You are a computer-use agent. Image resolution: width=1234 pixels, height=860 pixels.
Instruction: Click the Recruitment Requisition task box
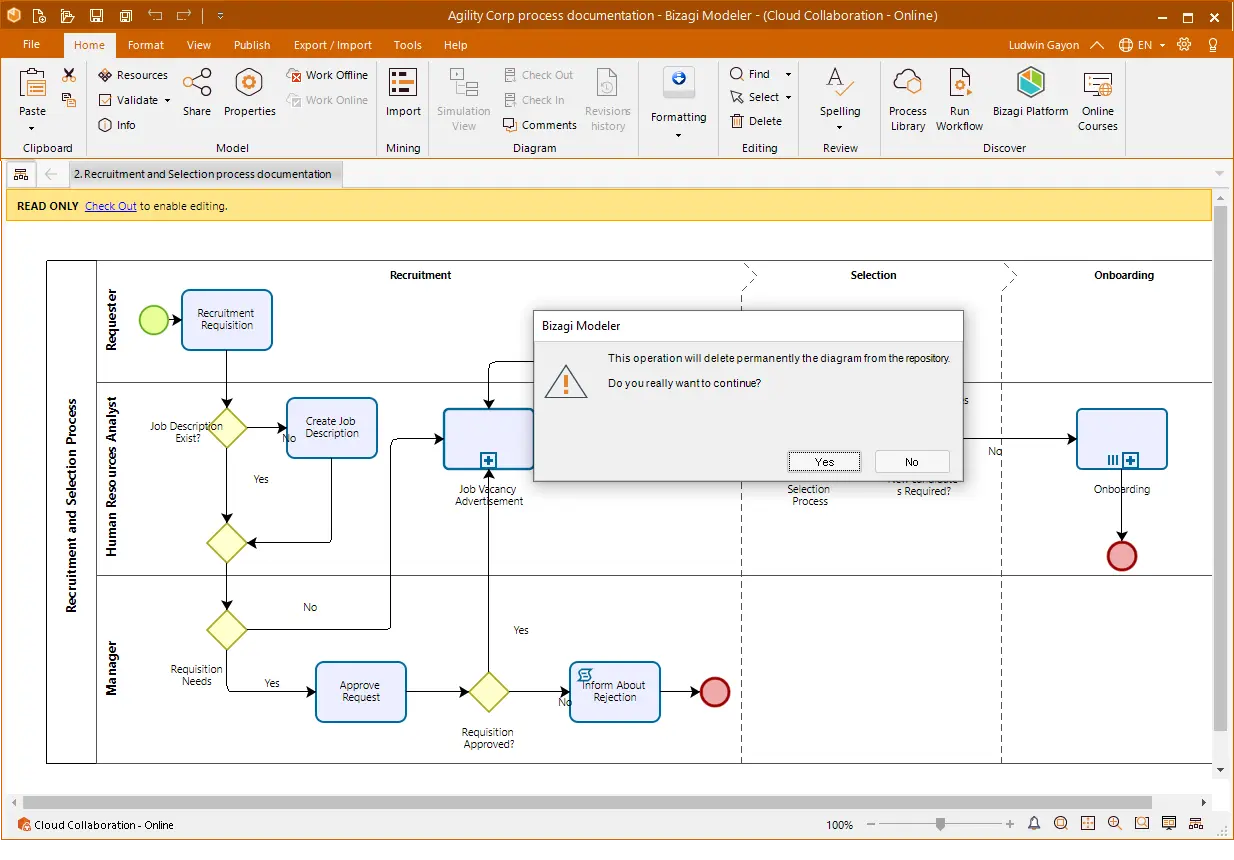click(x=227, y=320)
